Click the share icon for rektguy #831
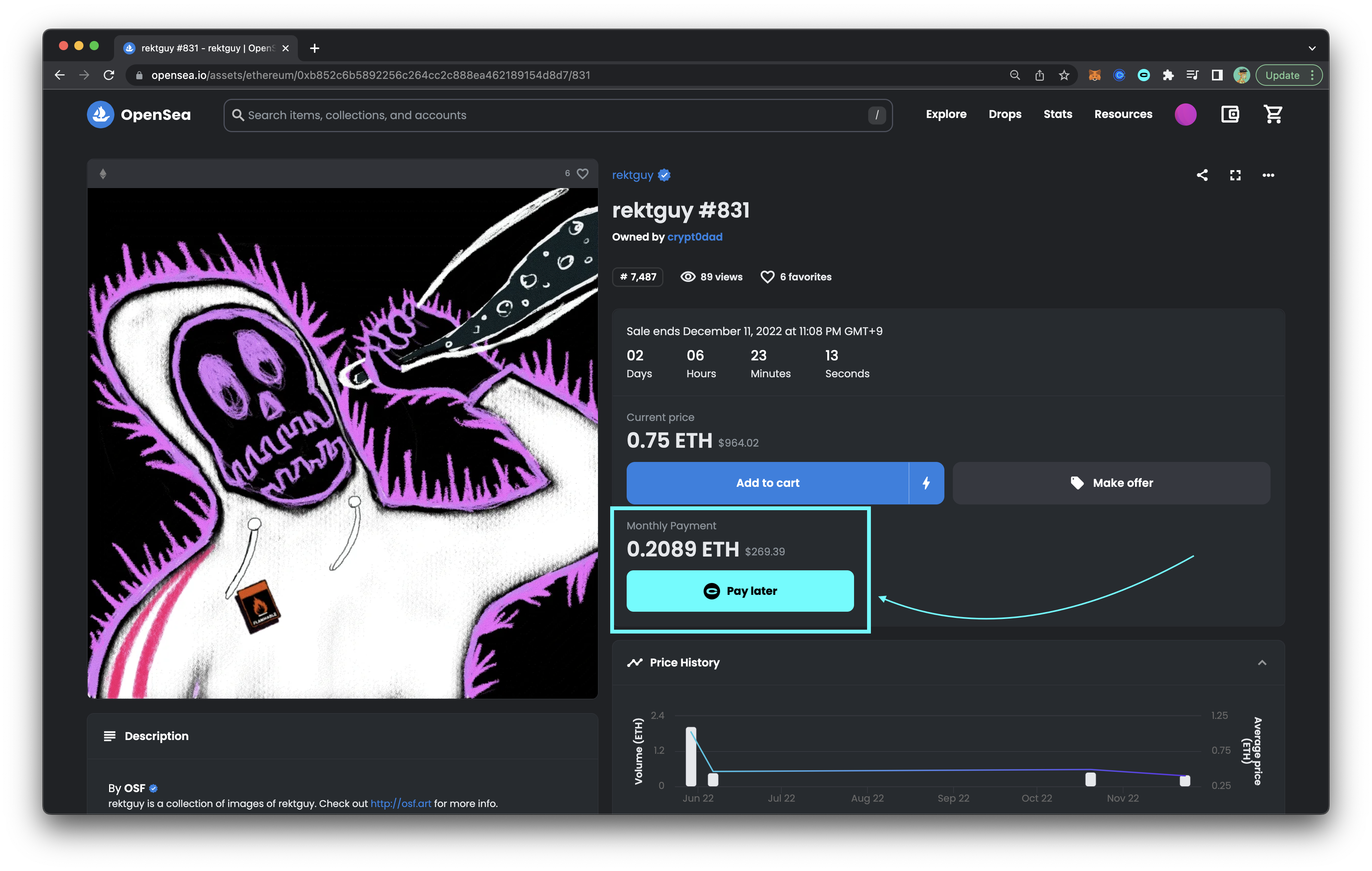This screenshot has height=871, width=1372. 1202,175
